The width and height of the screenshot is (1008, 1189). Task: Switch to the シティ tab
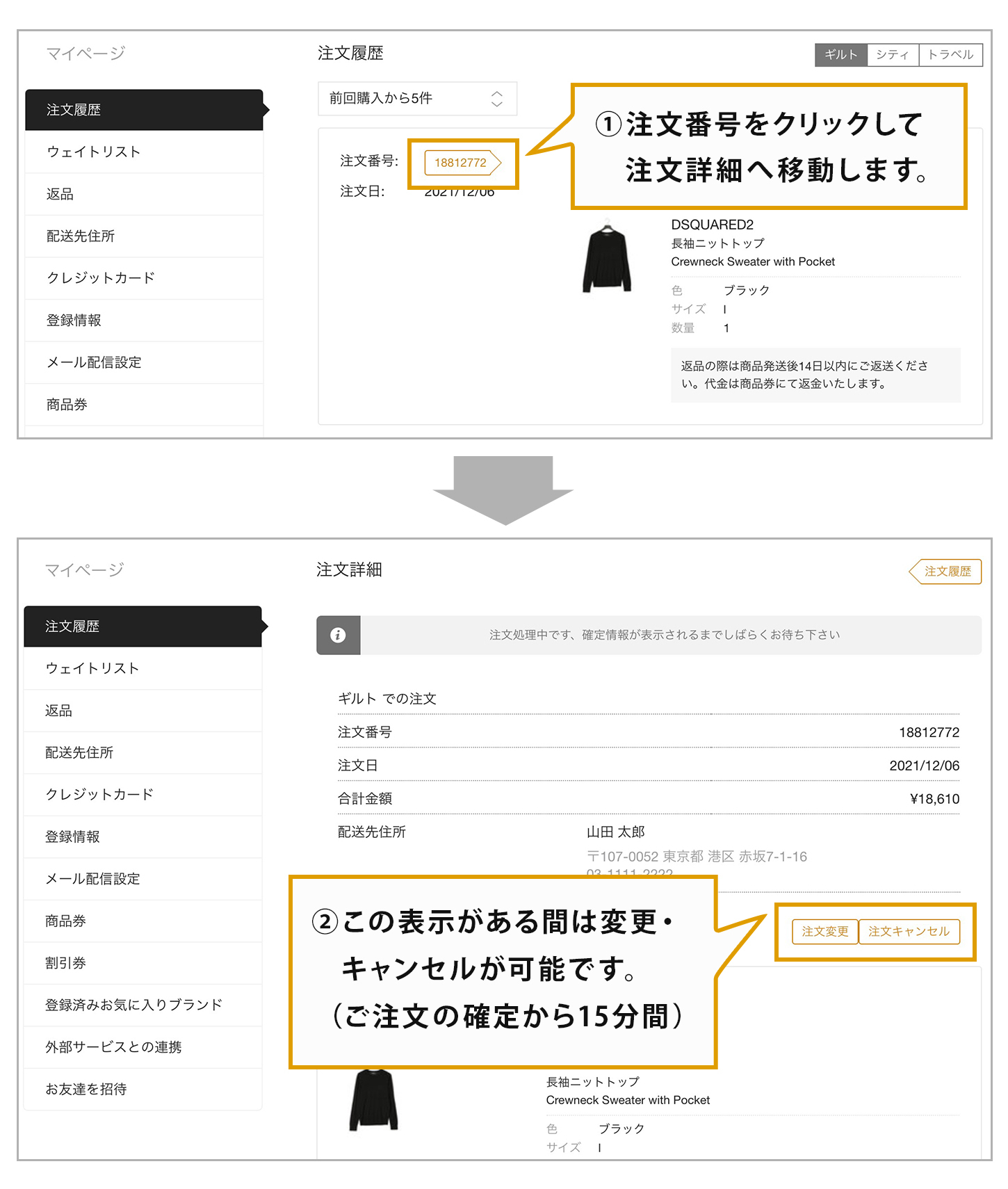893,55
